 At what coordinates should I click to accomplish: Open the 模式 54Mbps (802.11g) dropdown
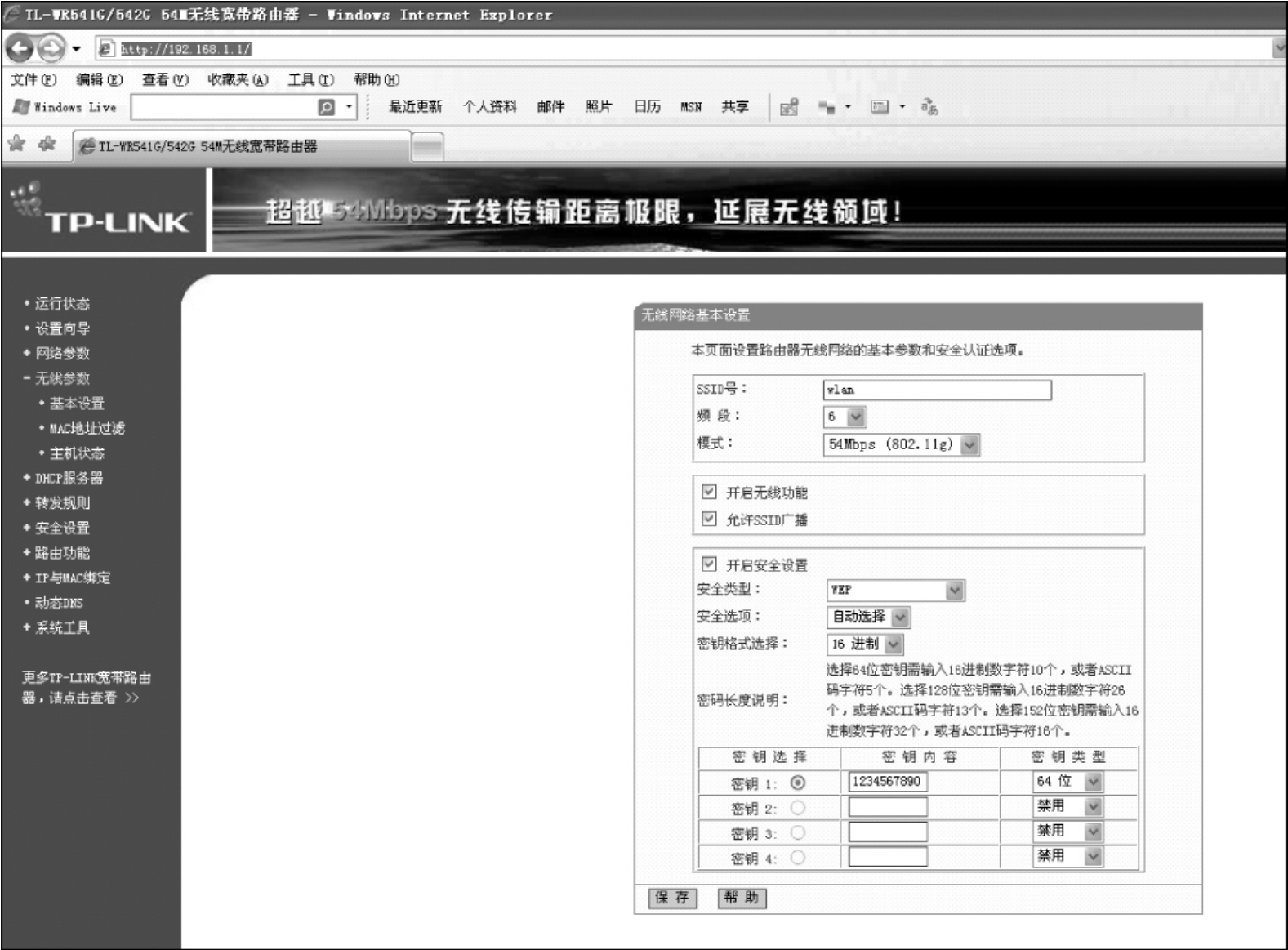click(x=902, y=444)
